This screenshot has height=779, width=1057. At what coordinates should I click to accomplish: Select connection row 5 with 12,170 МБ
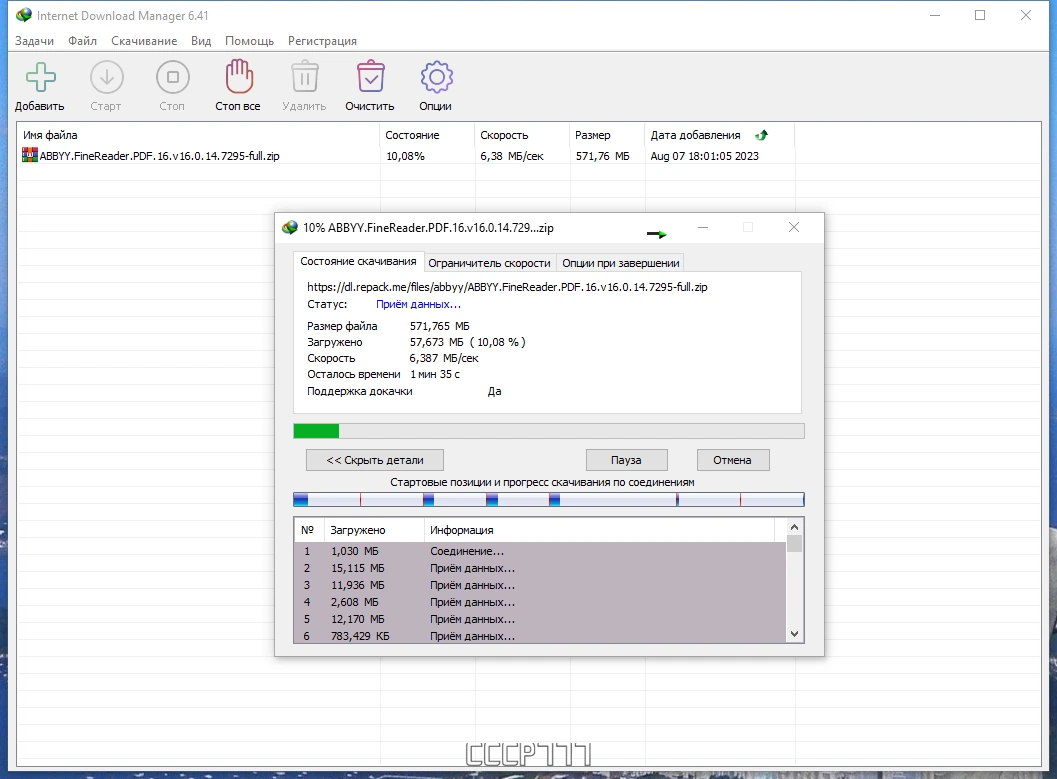[x=540, y=619]
